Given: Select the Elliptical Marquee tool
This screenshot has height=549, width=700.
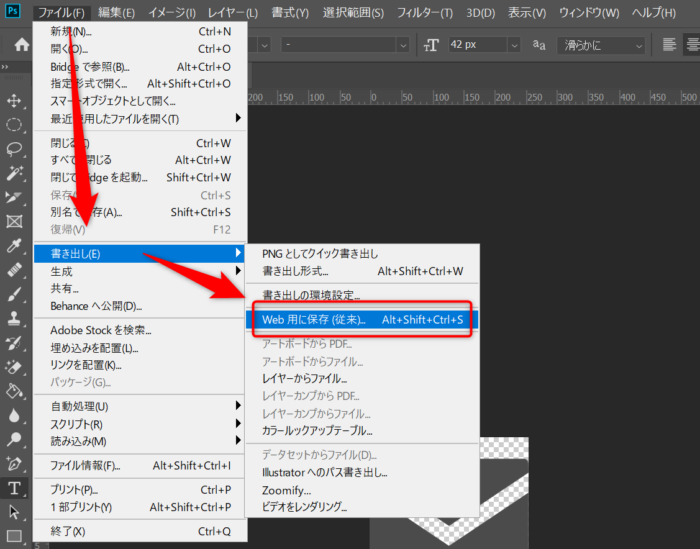Looking at the screenshot, I should [x=15, y=125].
